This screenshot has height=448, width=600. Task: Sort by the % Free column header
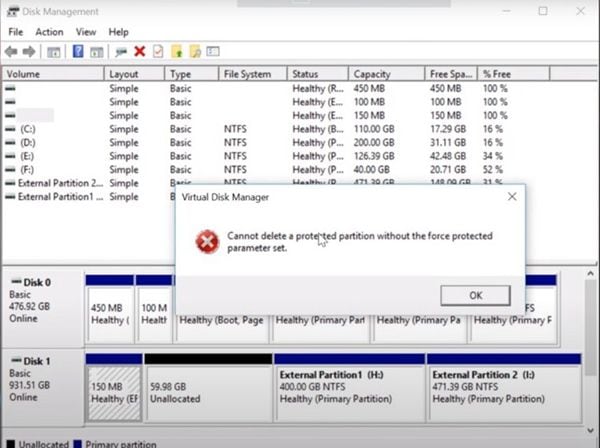(514, 74)
